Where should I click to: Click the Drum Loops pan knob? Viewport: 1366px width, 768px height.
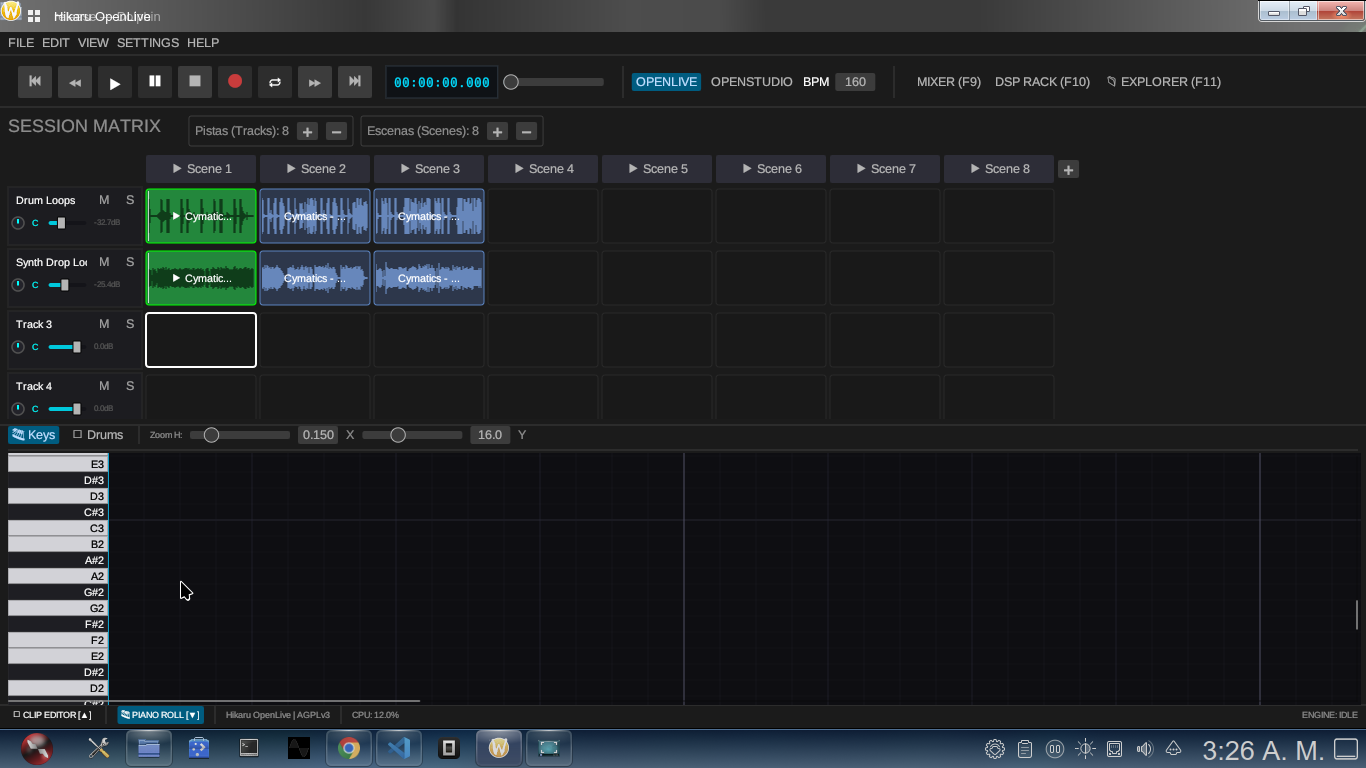pos(18,223)
